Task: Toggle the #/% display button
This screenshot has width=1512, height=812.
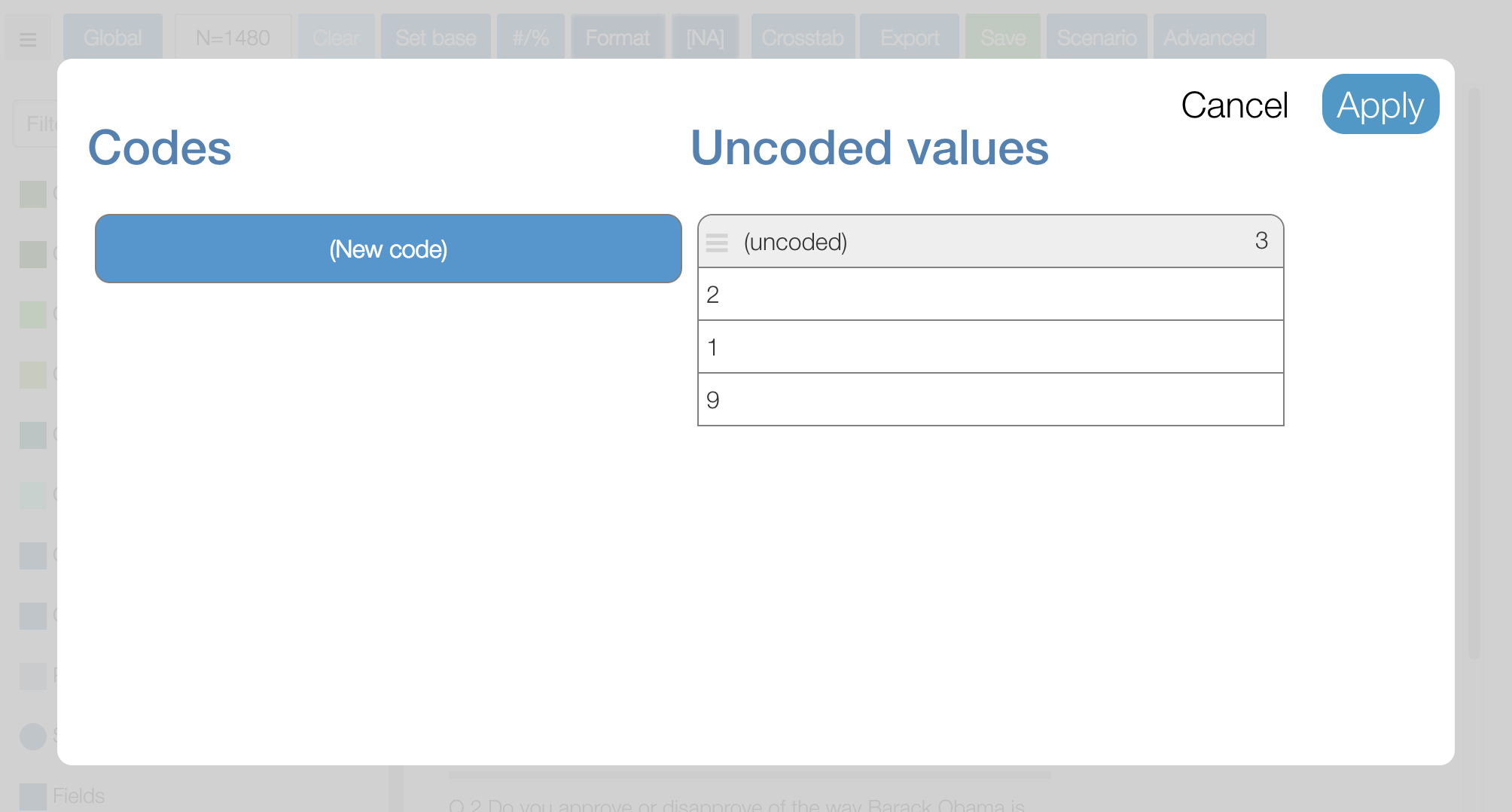Action: click(x=530, y=37)
